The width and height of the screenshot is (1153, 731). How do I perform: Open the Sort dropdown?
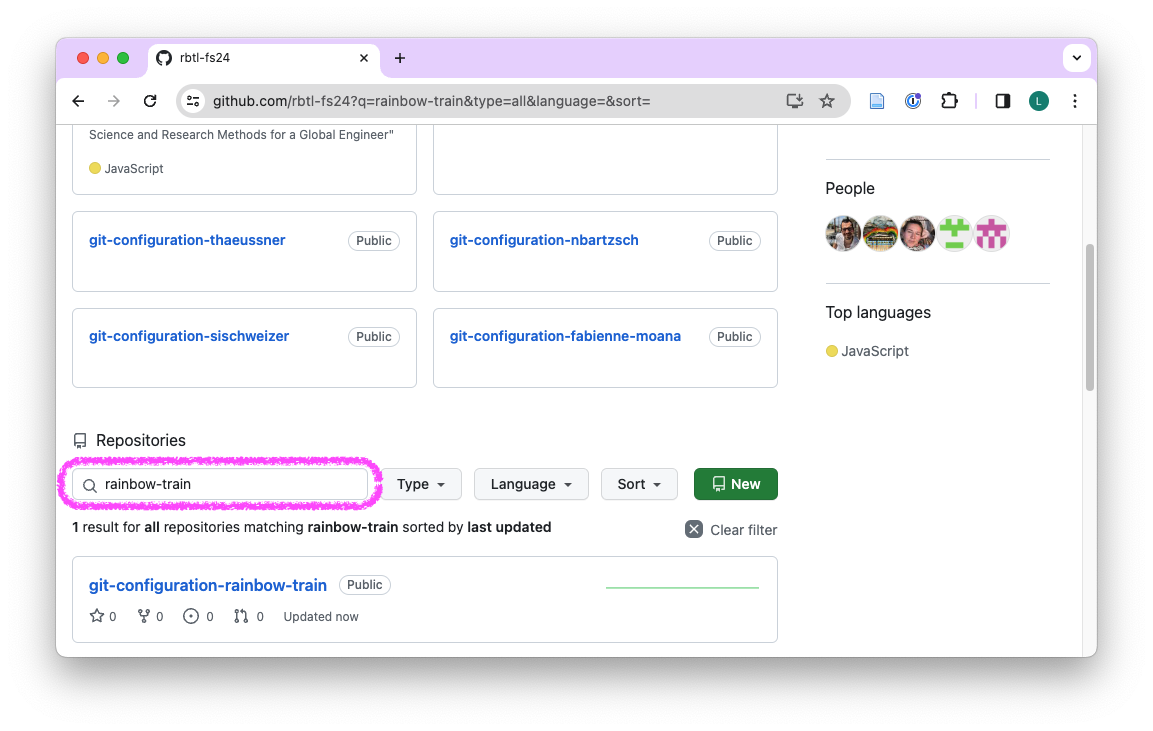coord(639,484)
